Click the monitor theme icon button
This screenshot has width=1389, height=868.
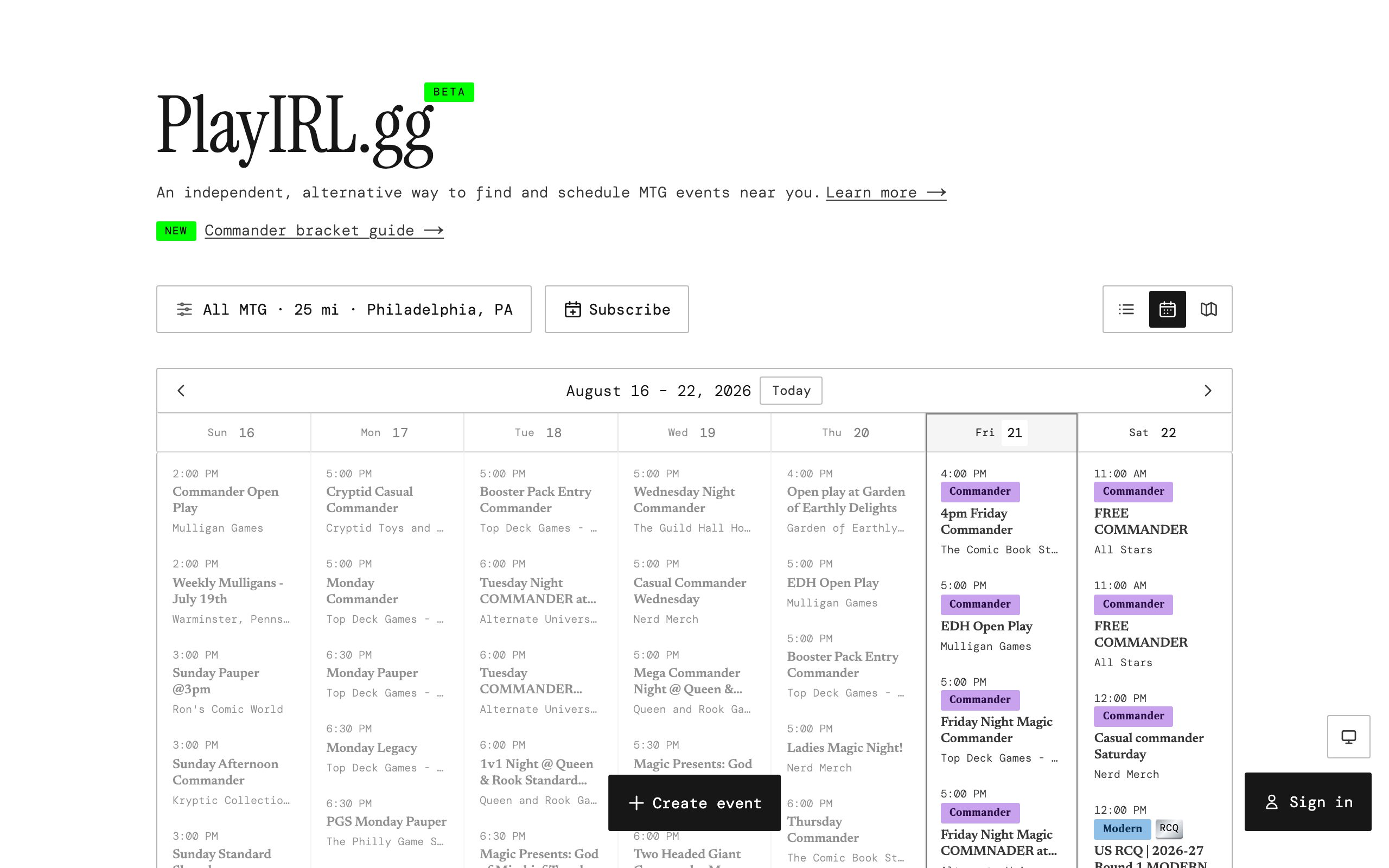1348,737
